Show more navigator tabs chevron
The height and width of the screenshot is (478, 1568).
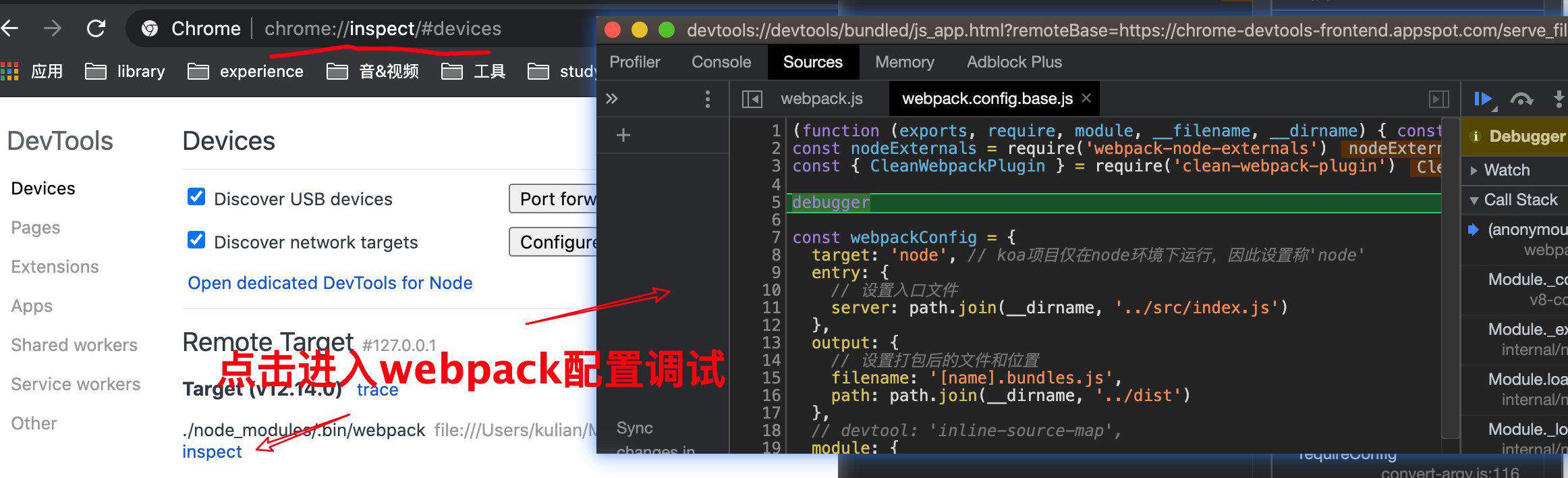point(612,99)
